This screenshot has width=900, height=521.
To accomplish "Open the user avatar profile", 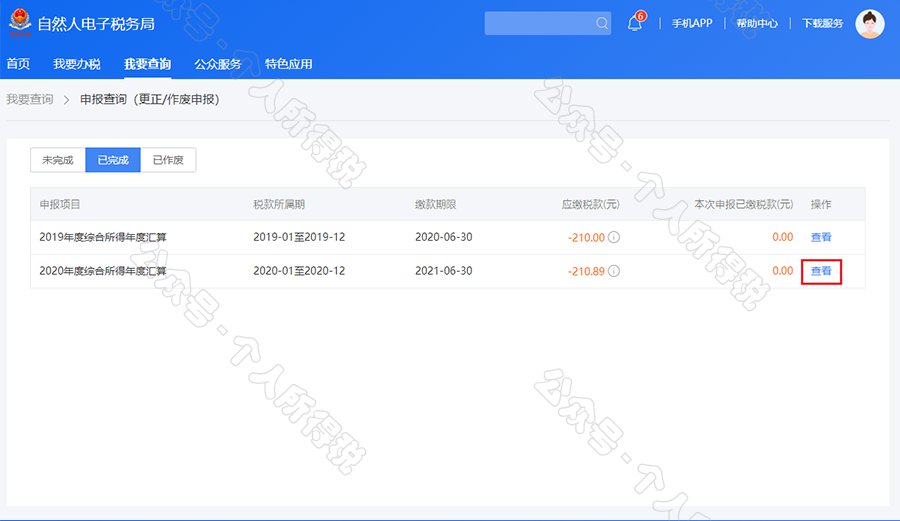I will pos(870,24).
